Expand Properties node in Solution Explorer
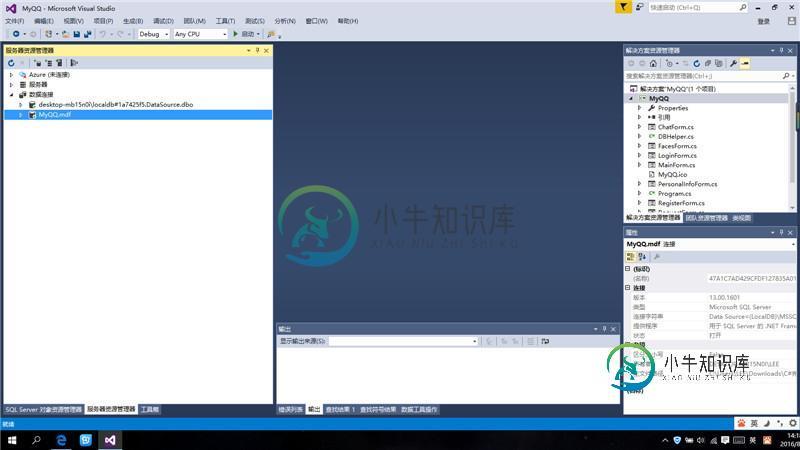 tap(639, 108)
